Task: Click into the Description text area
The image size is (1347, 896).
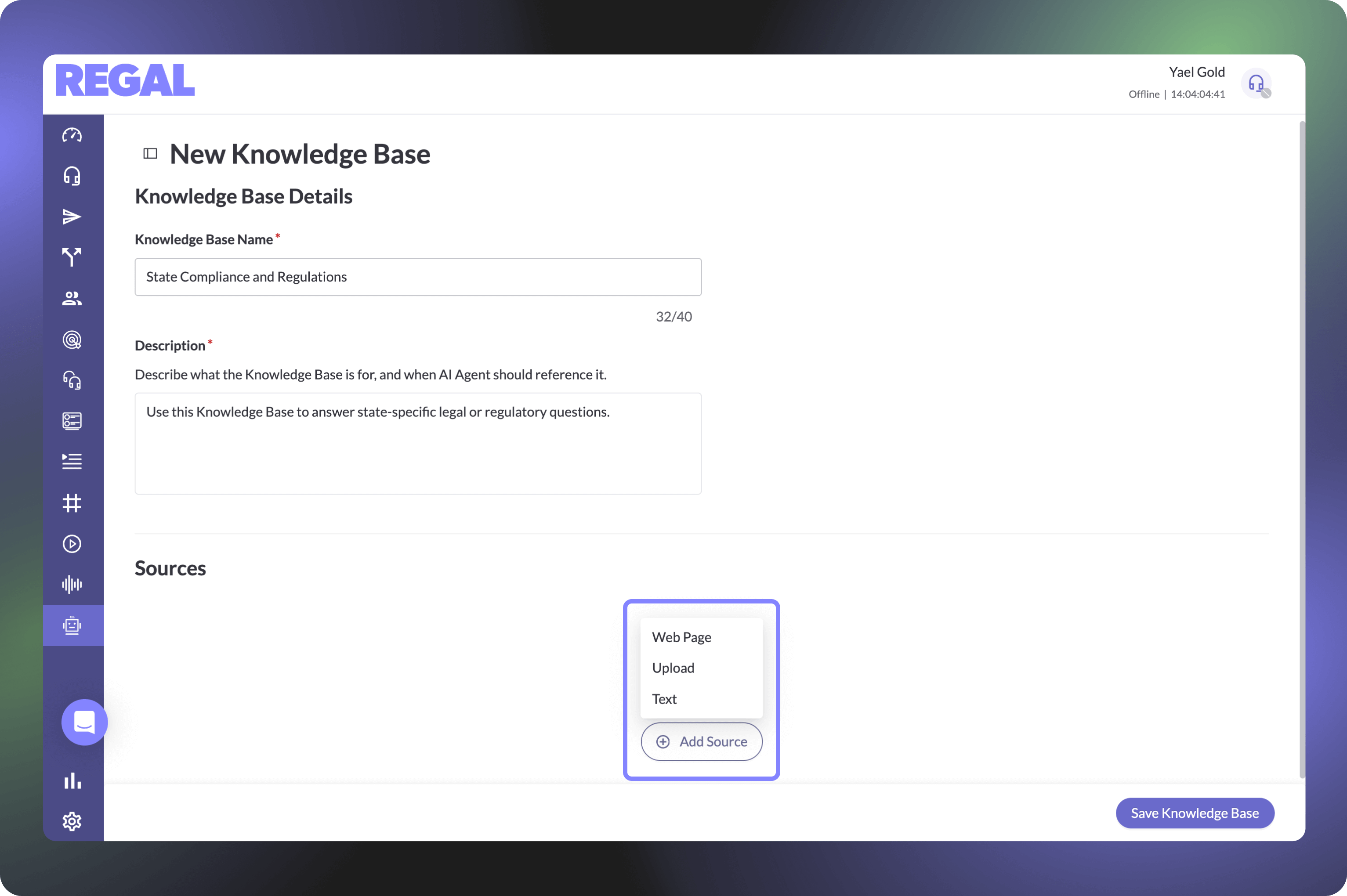Action: tap(418, 443)
